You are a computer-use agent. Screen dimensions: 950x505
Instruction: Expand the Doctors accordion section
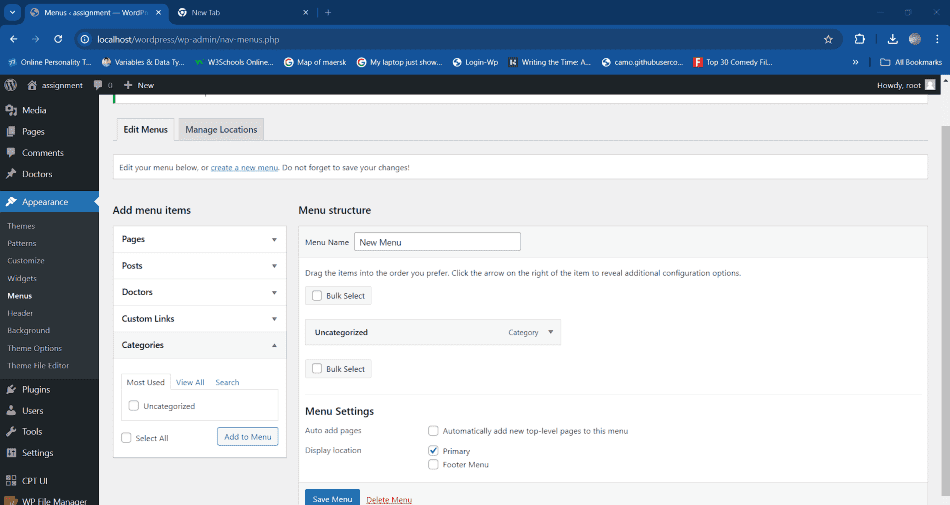pyautogui.click(x=200, y=292)
